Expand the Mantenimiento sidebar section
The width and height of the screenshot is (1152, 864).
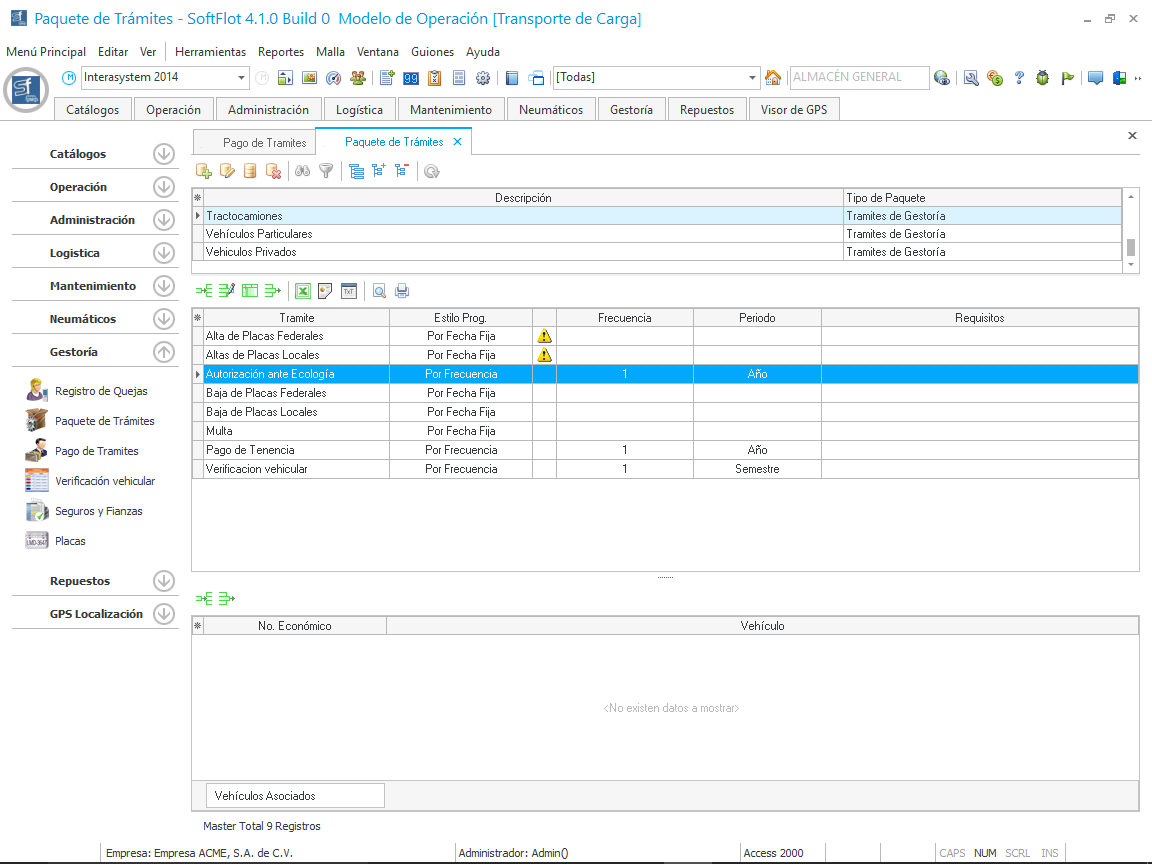[164, 286]
